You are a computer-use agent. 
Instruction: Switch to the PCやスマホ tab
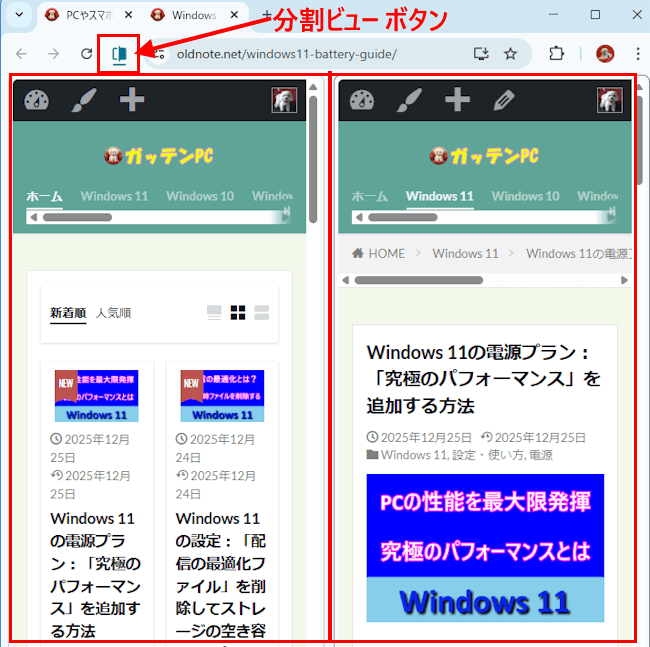pos(89,15)
